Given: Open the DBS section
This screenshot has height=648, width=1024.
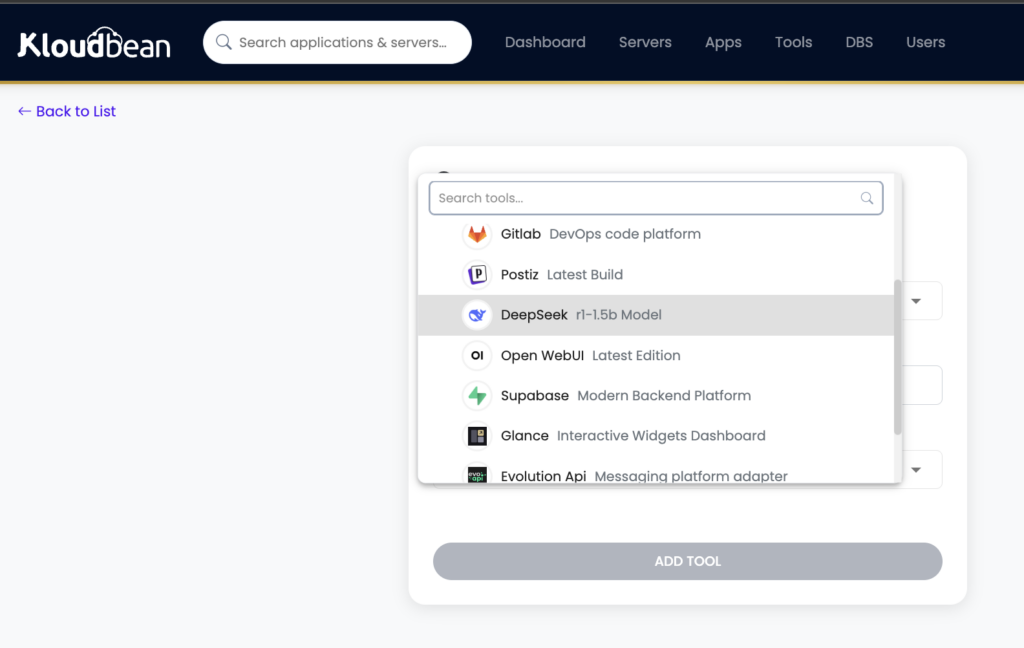Looking at the screenshot, I should coord(859,42).
